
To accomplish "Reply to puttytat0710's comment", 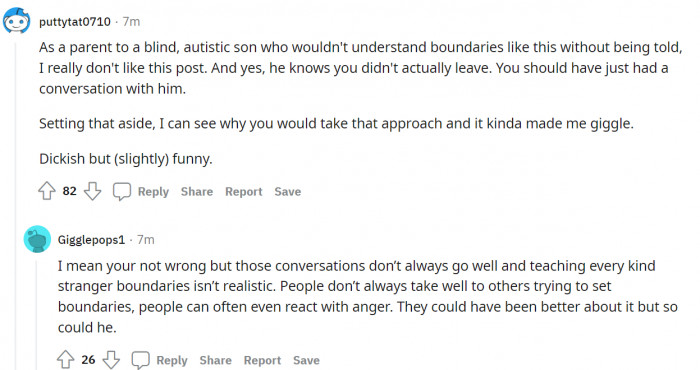I will (153, 191).
